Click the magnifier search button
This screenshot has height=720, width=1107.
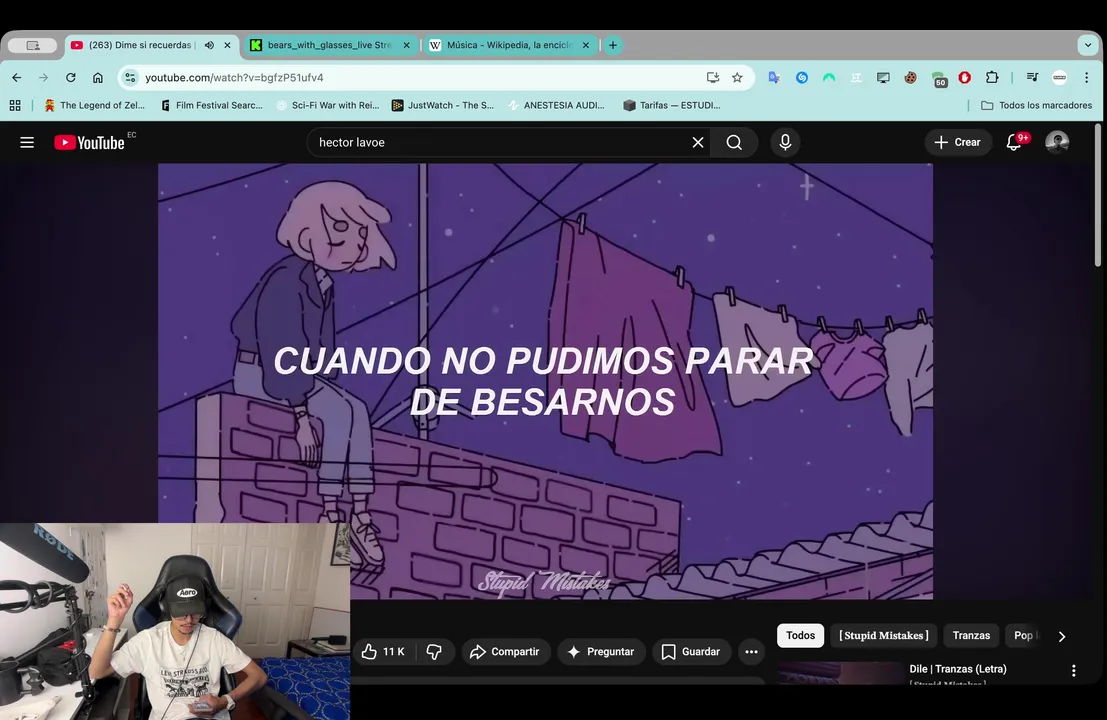click(x=734, y=143)
